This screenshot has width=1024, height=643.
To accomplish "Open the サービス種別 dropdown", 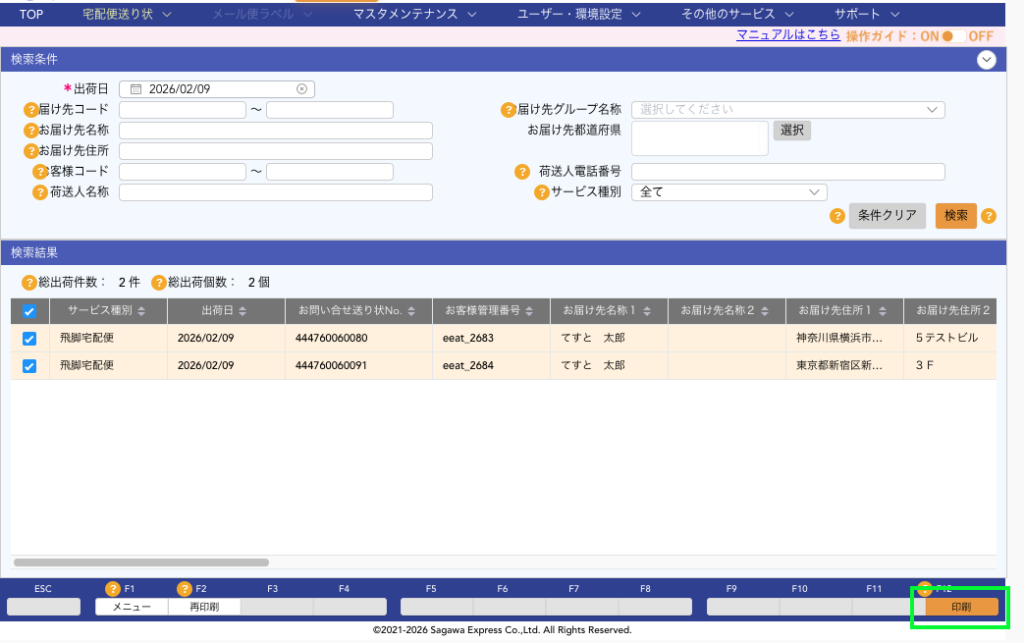I will 728,192.
